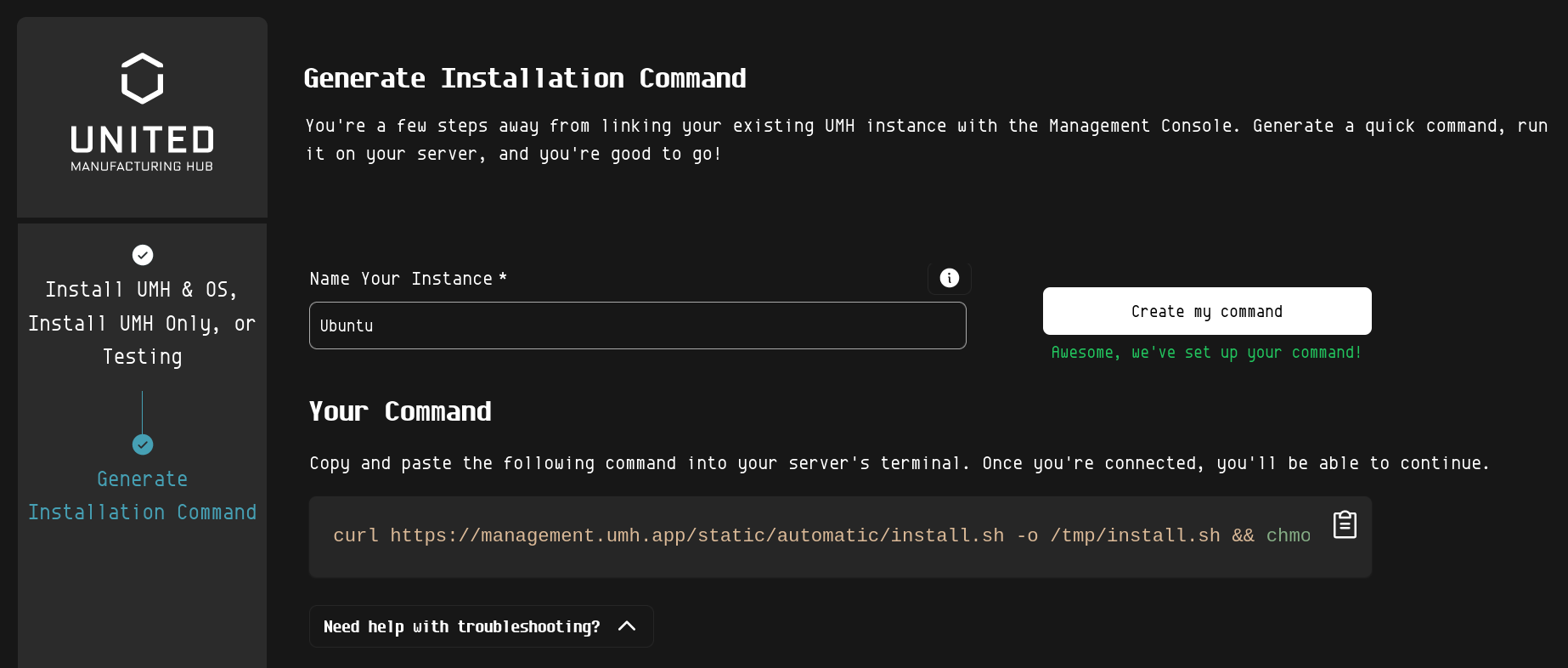Open the instance name info icon
Image resolution: width=1568 pixels, height=668 pixels.
950,278
